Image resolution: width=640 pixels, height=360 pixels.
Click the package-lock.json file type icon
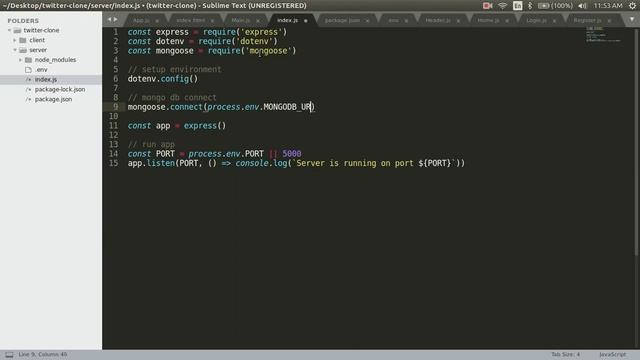[28, 89]
